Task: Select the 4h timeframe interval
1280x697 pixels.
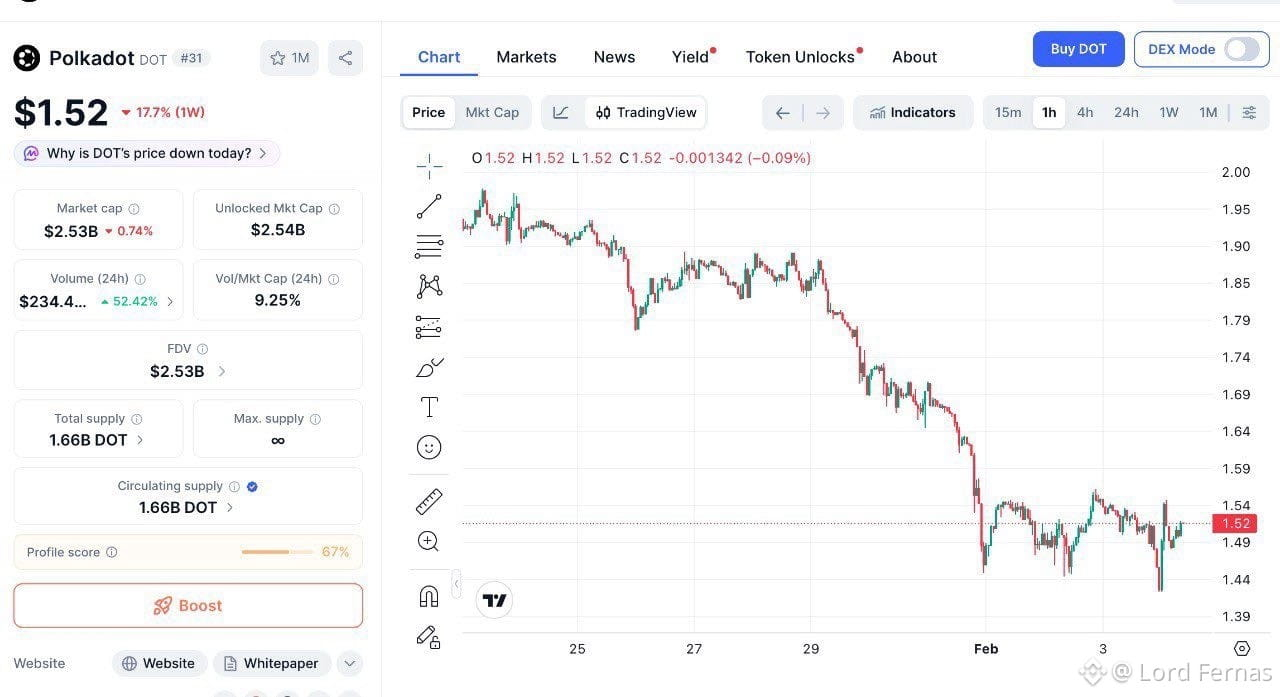Action: [x=1085, y=112]
